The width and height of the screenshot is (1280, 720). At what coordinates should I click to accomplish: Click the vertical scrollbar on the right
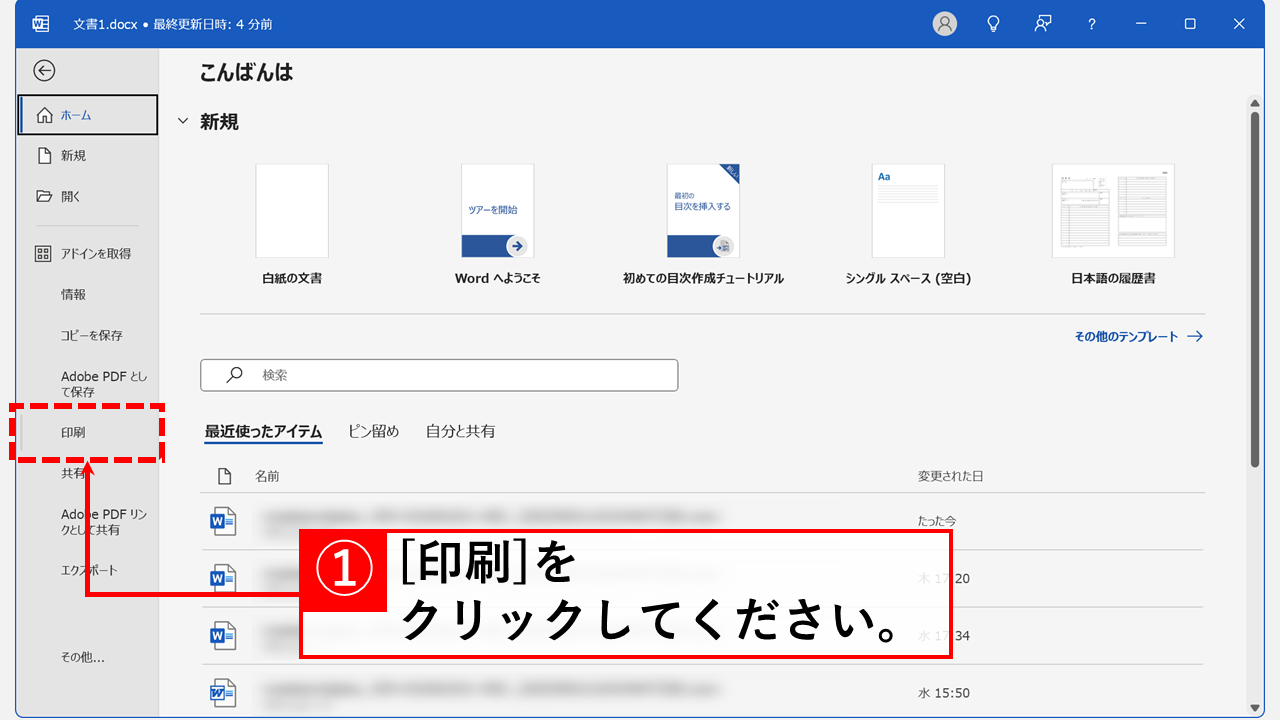pos(1255,290)
